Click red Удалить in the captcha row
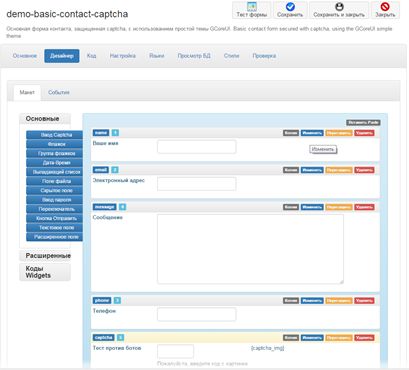 point(364,338)
